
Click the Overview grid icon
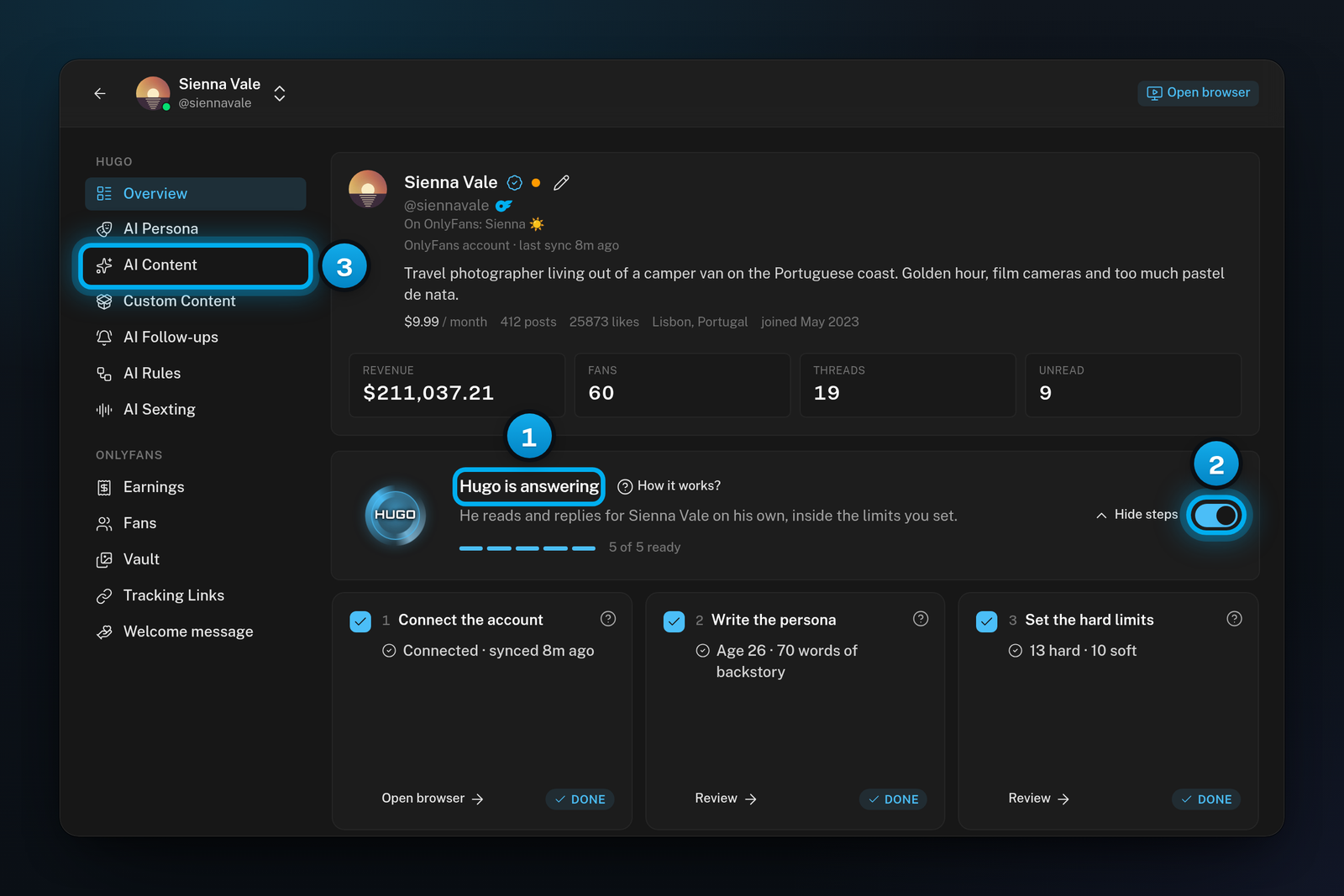coord(104,193)
